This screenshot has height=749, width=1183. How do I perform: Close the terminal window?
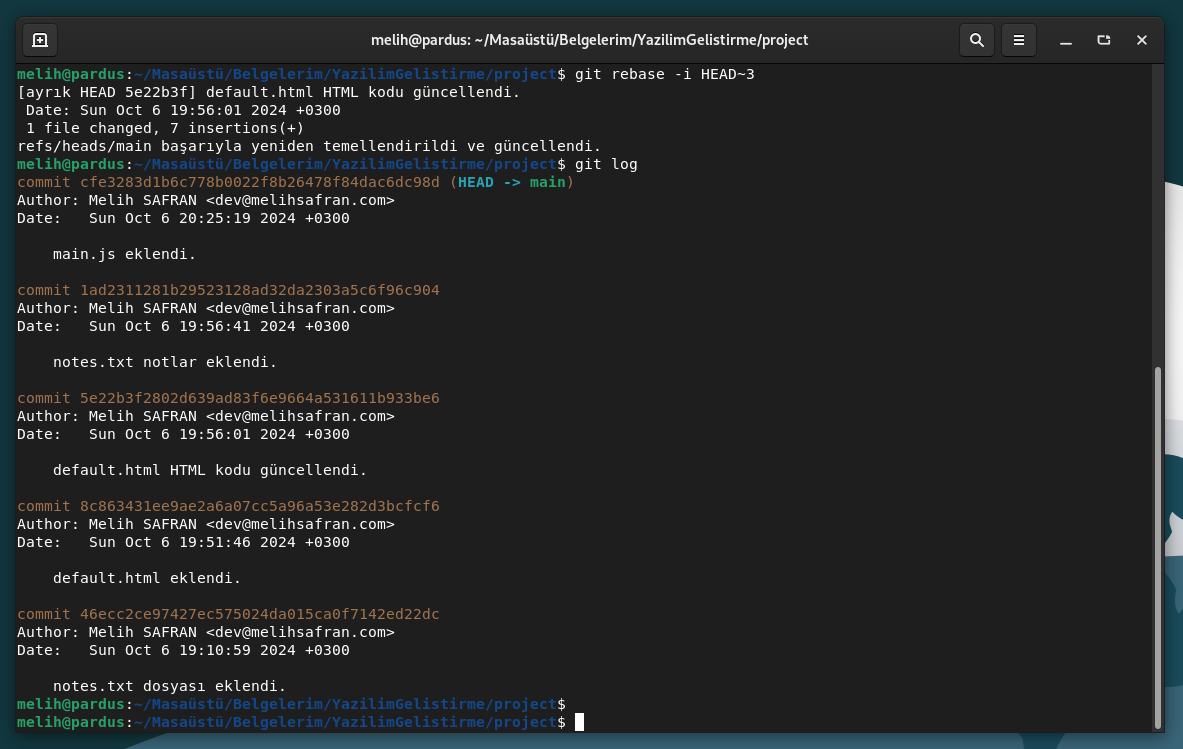tap(1142, 40)
